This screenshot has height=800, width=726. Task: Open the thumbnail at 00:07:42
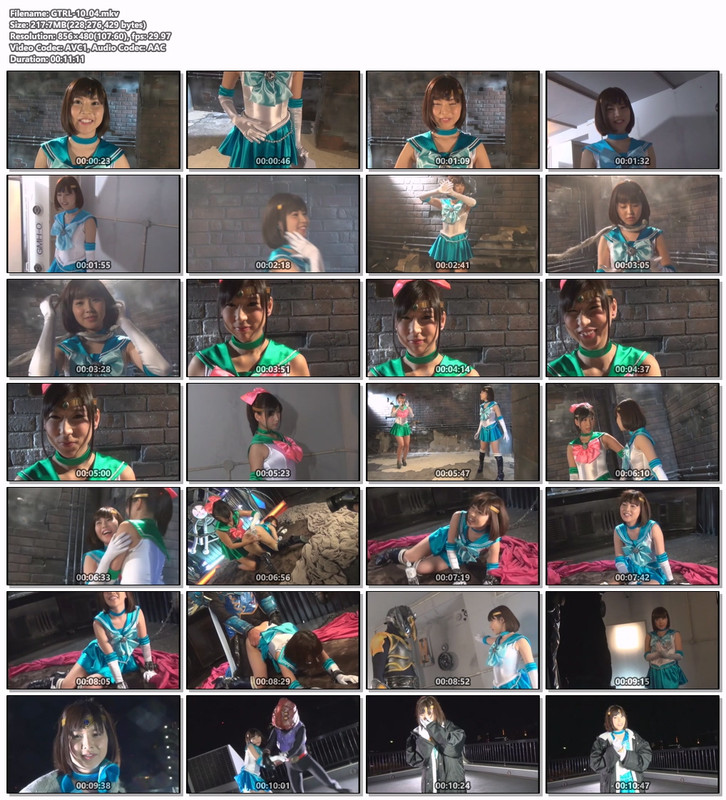point(632,536)
